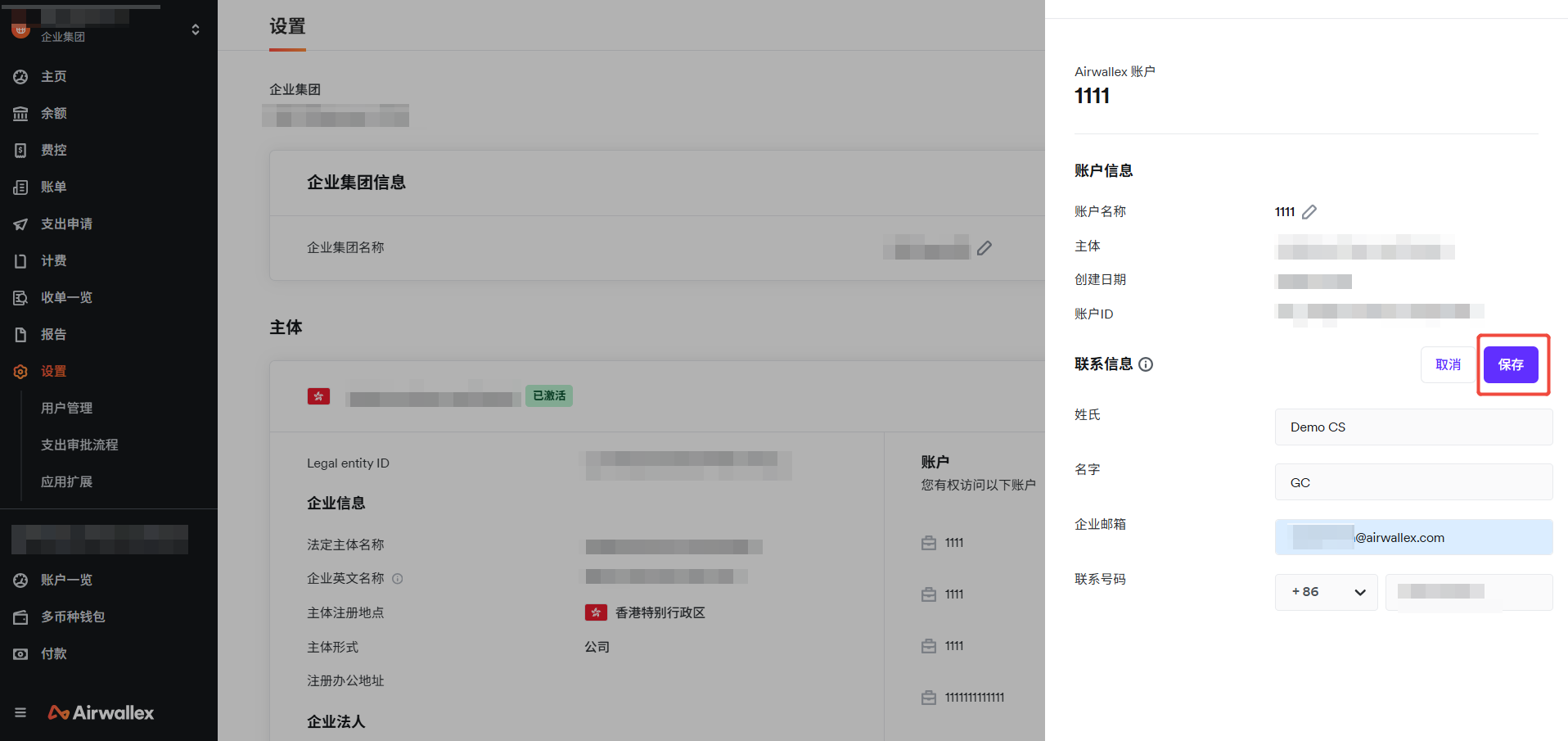Select 应用扩展 in the sidebar
The height and width of the screenshot is (741, 1568).
pyautogui.click(x=67, y=481)
